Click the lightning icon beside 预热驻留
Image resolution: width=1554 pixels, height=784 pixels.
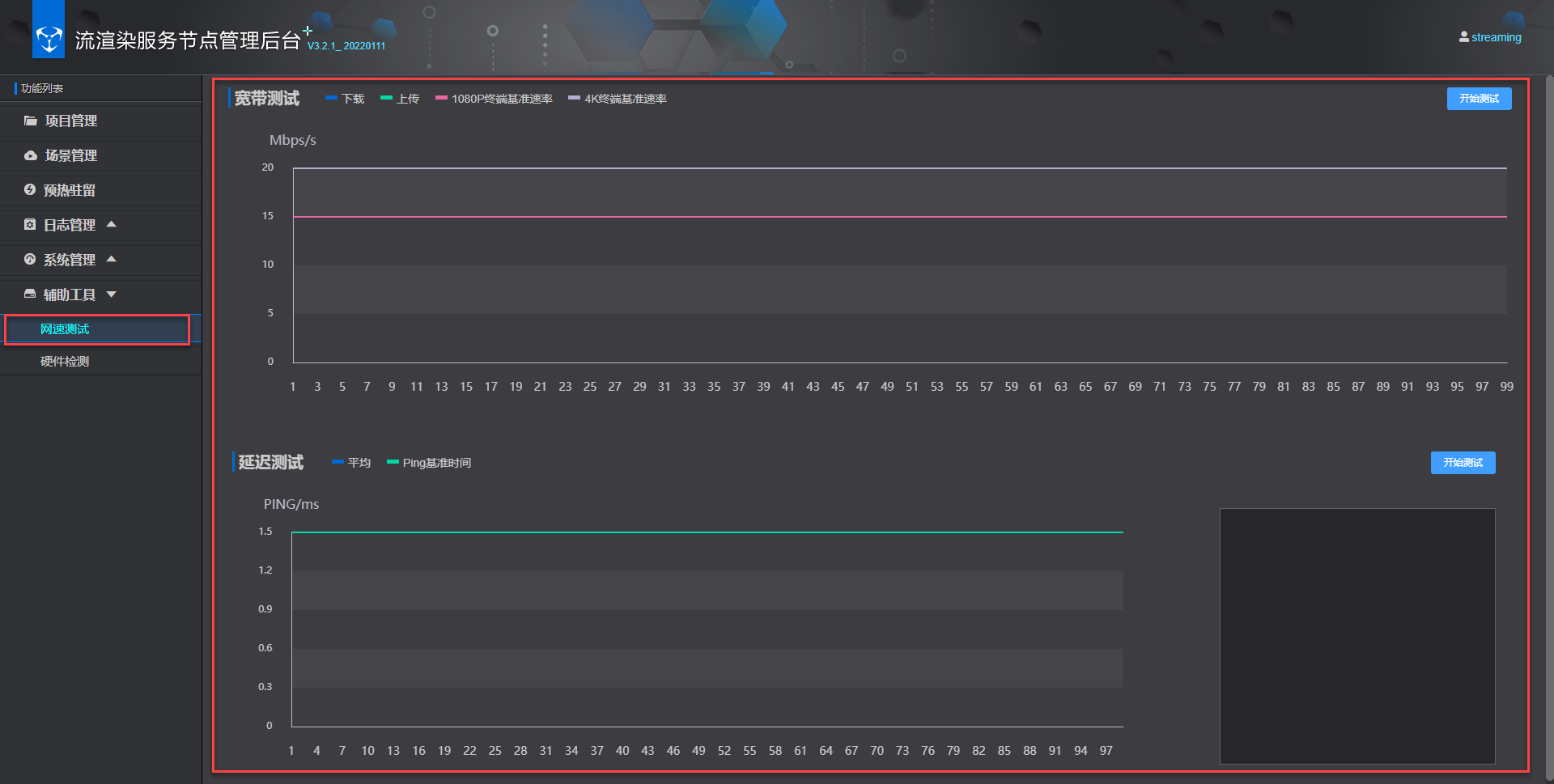[30, 190]
